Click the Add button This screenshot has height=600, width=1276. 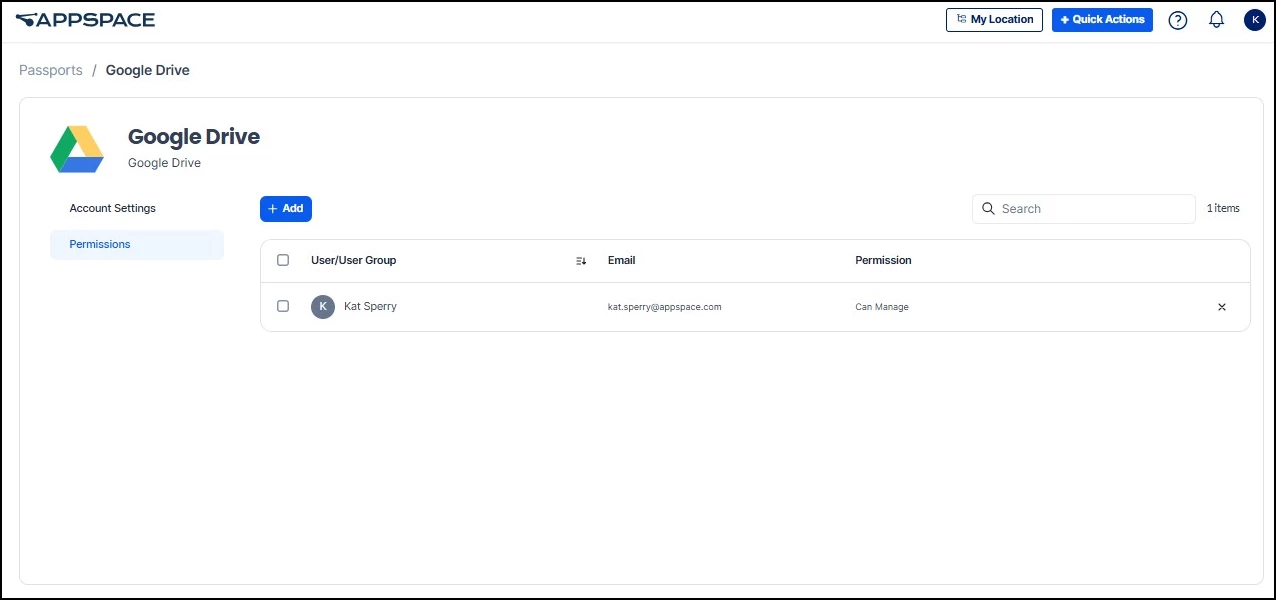click(286, 209)
